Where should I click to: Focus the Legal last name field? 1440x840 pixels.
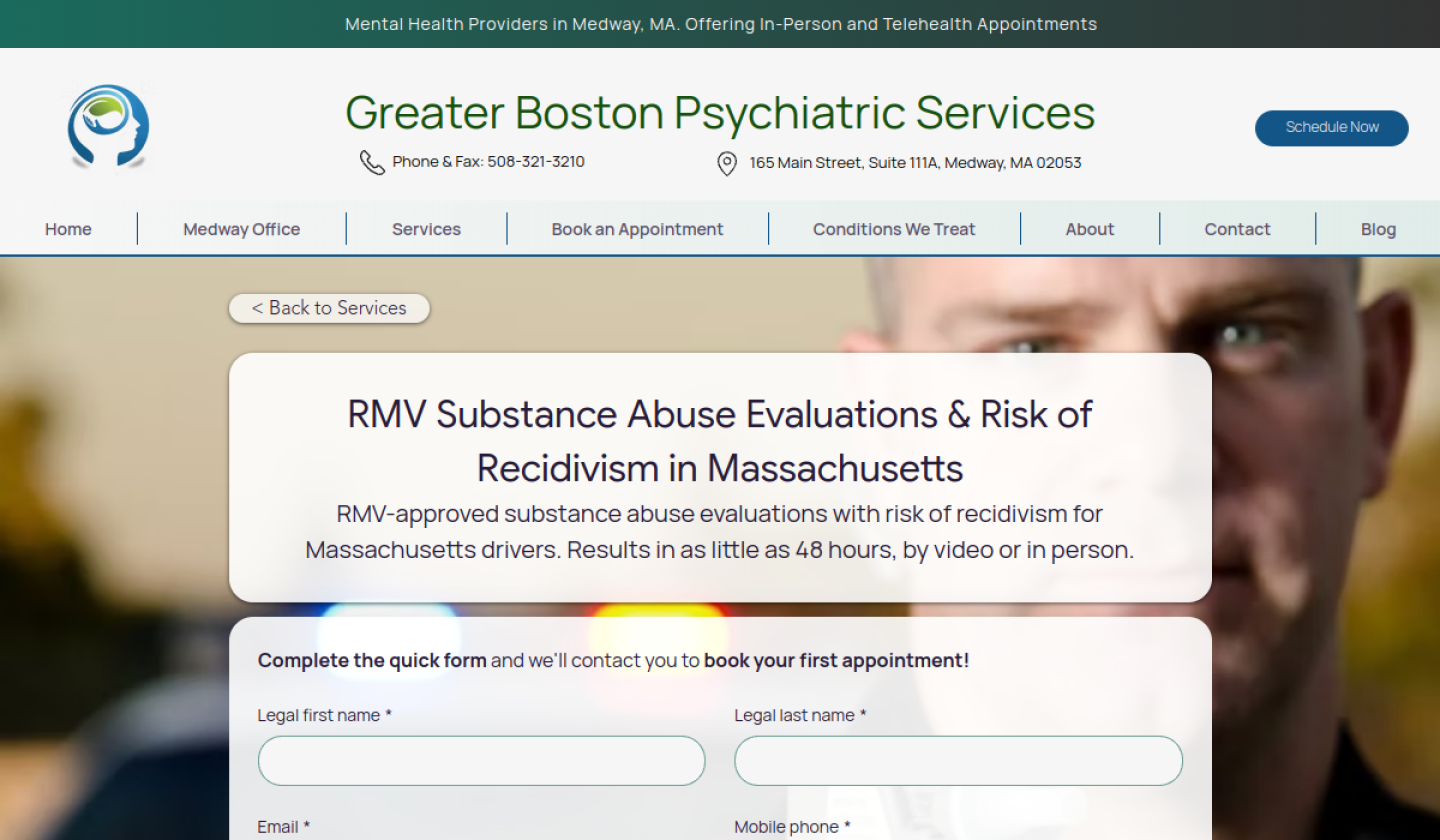pos(958,761)
